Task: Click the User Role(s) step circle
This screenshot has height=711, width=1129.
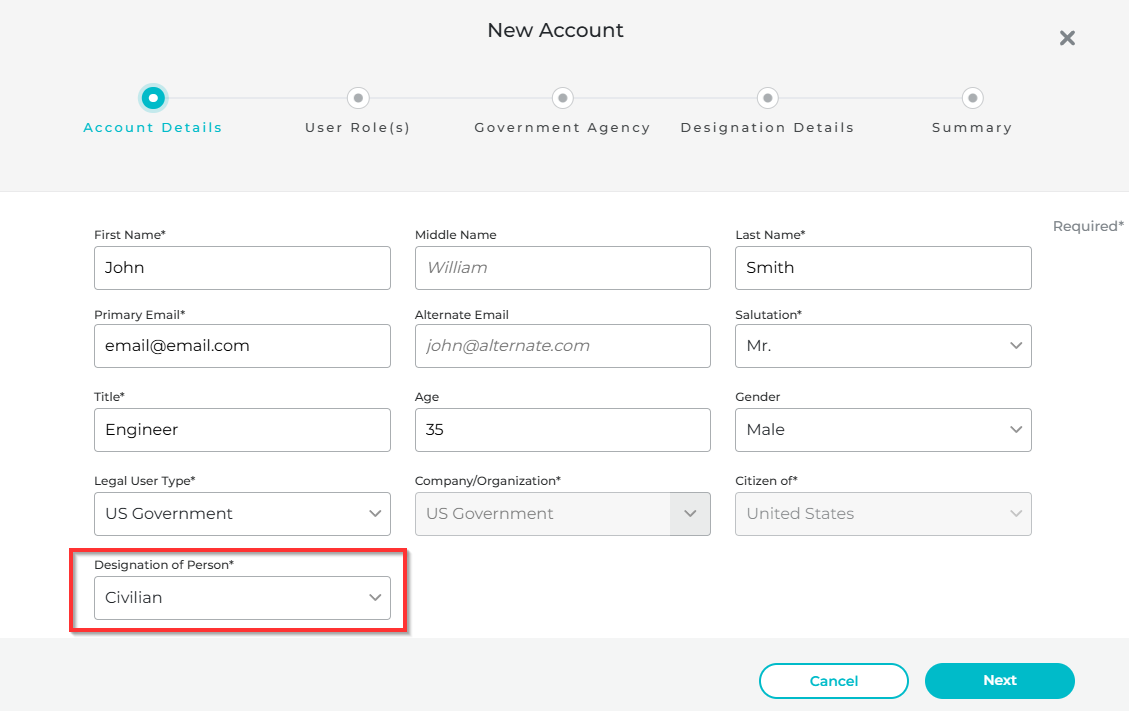Action: point(358,98)
